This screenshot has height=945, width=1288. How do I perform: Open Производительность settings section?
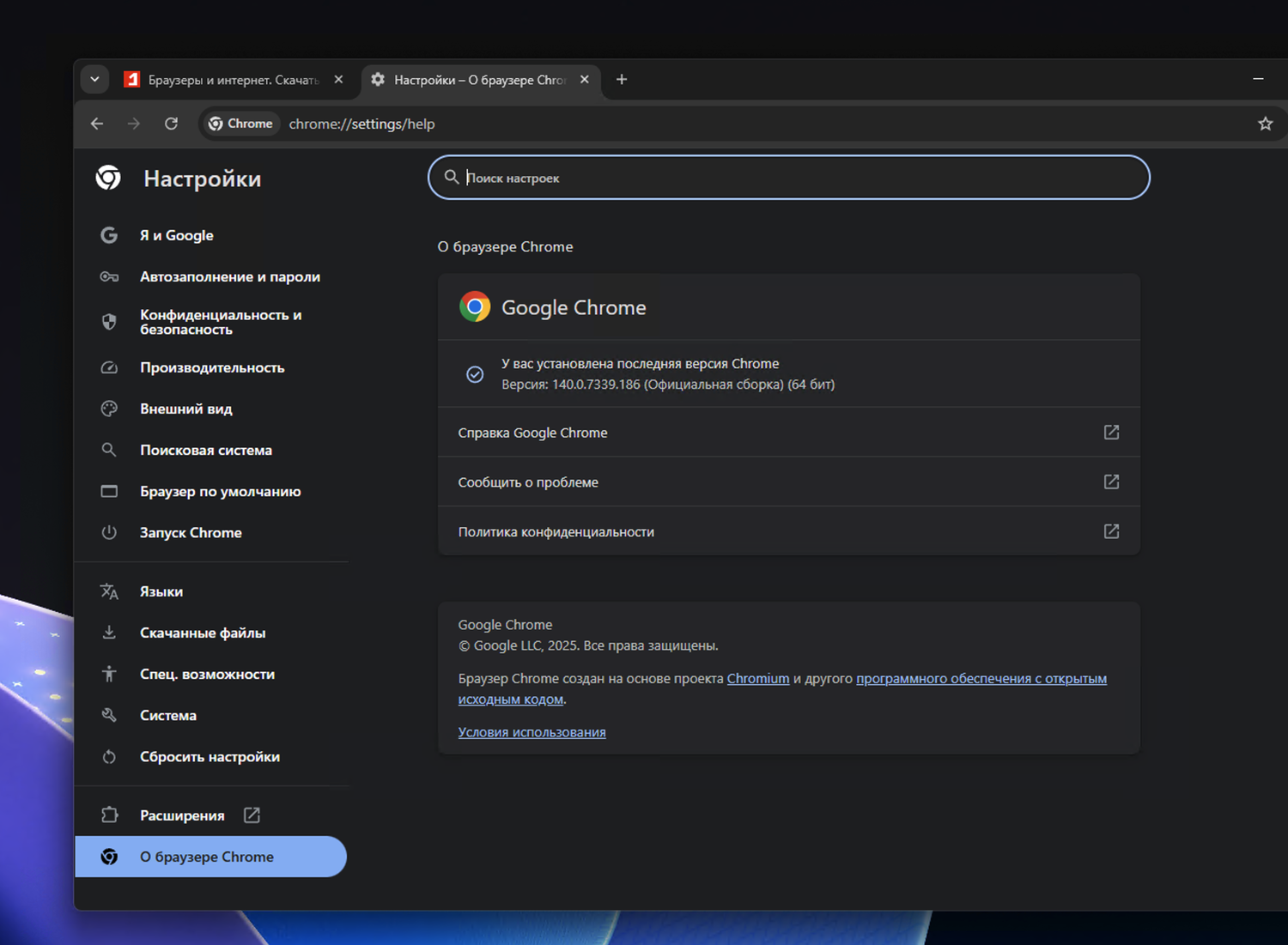(210, 367)
